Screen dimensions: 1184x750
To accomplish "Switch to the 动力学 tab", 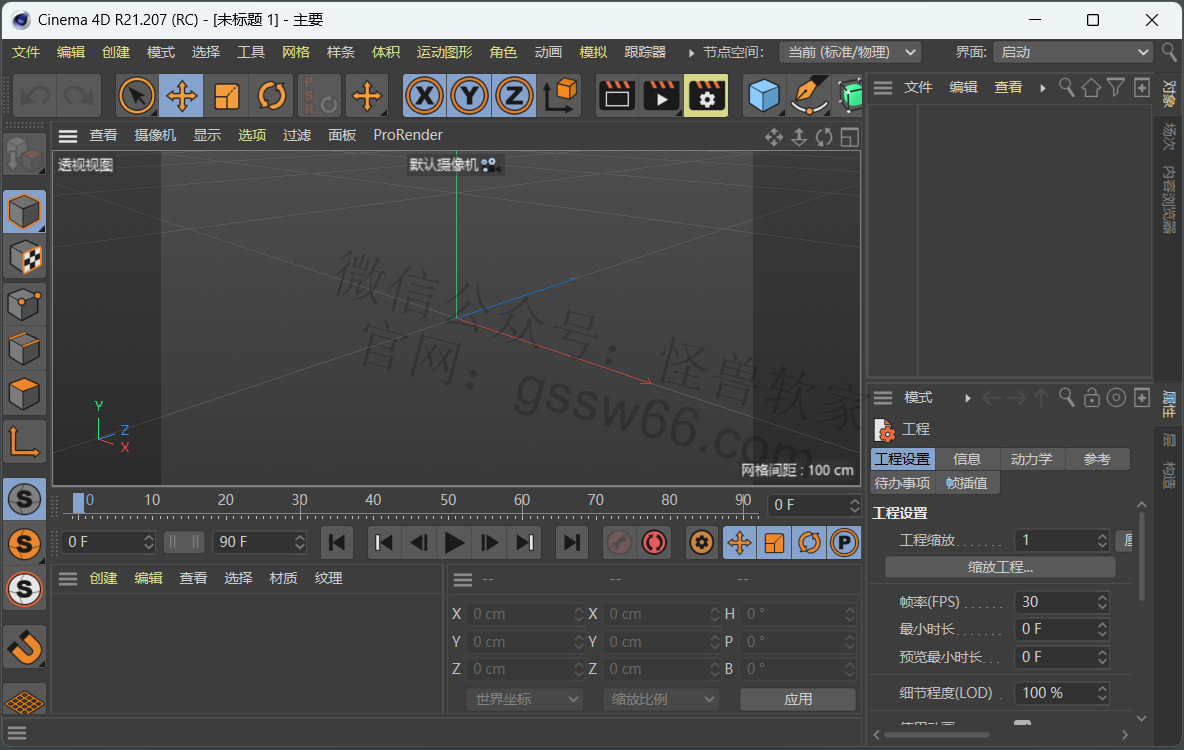I will click(x=1031, y=459).
